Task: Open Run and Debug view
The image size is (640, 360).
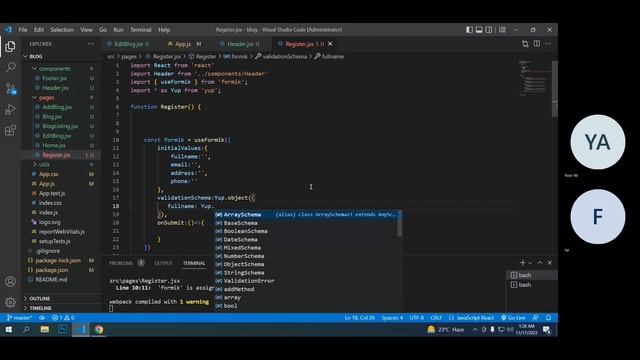Action: 10,109
